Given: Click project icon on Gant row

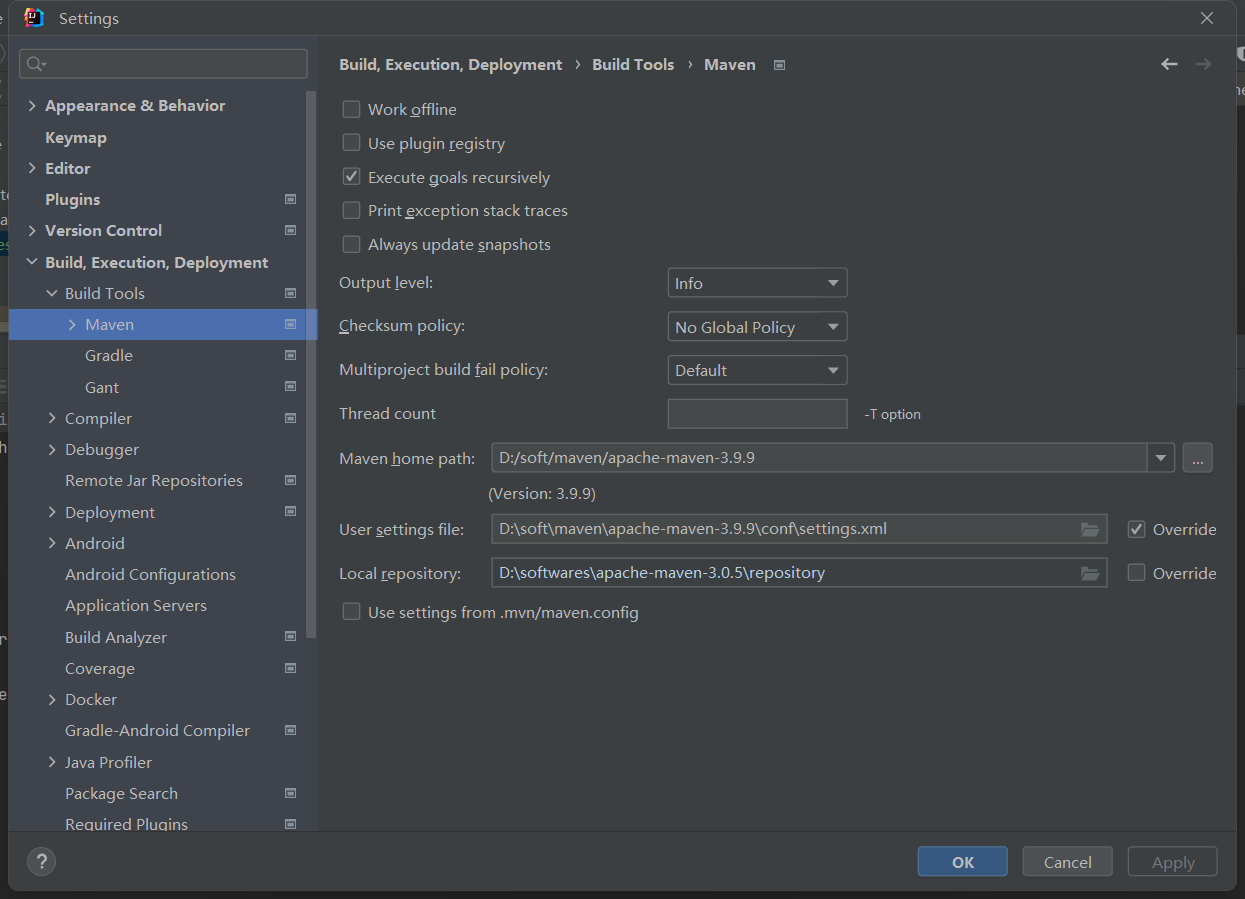Looking at the screenshot, I should pyautogui.click(x=290, y=387).
